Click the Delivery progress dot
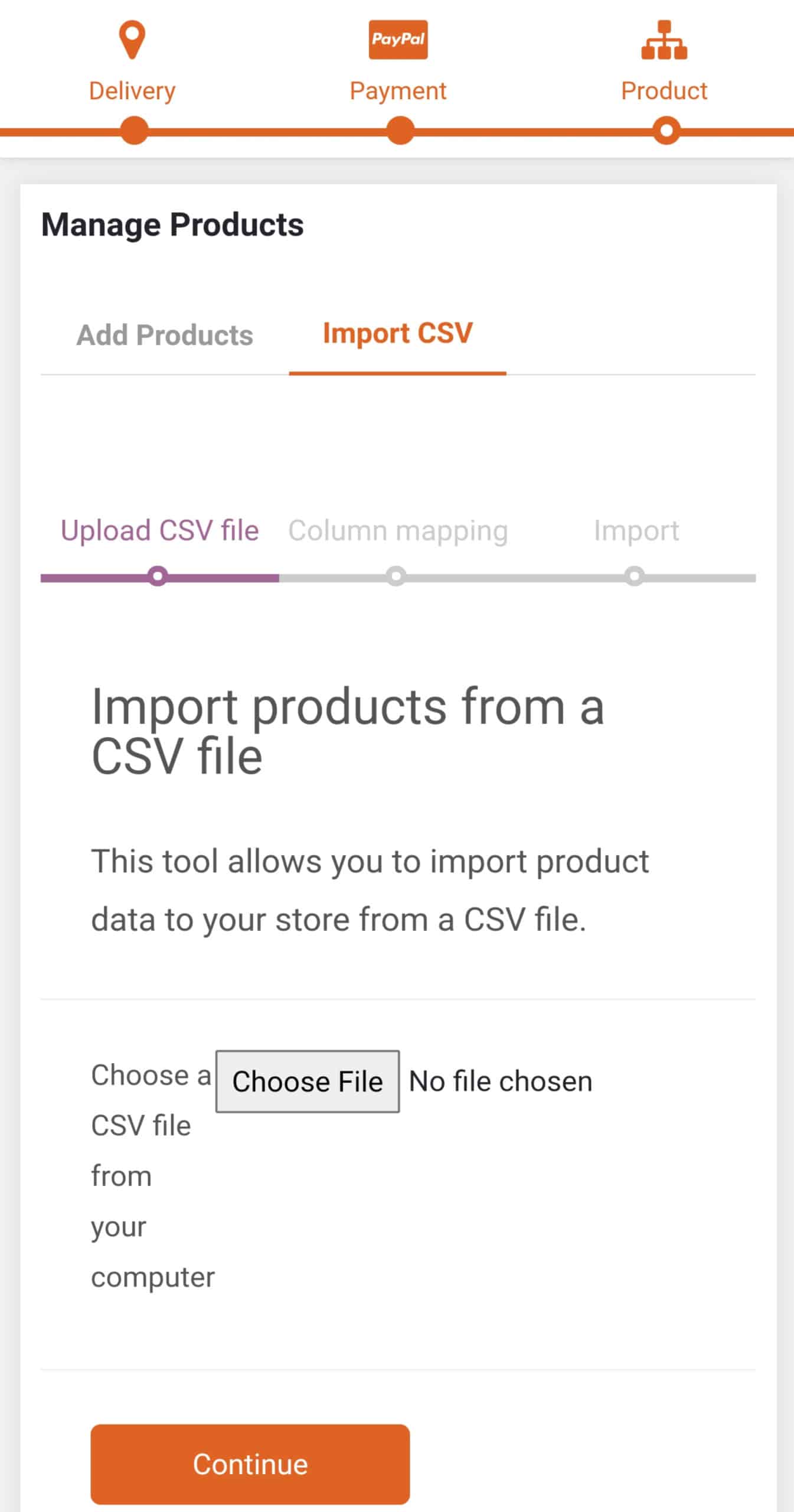The height and width of the screenshot is (1512, 794). point(134,131)
